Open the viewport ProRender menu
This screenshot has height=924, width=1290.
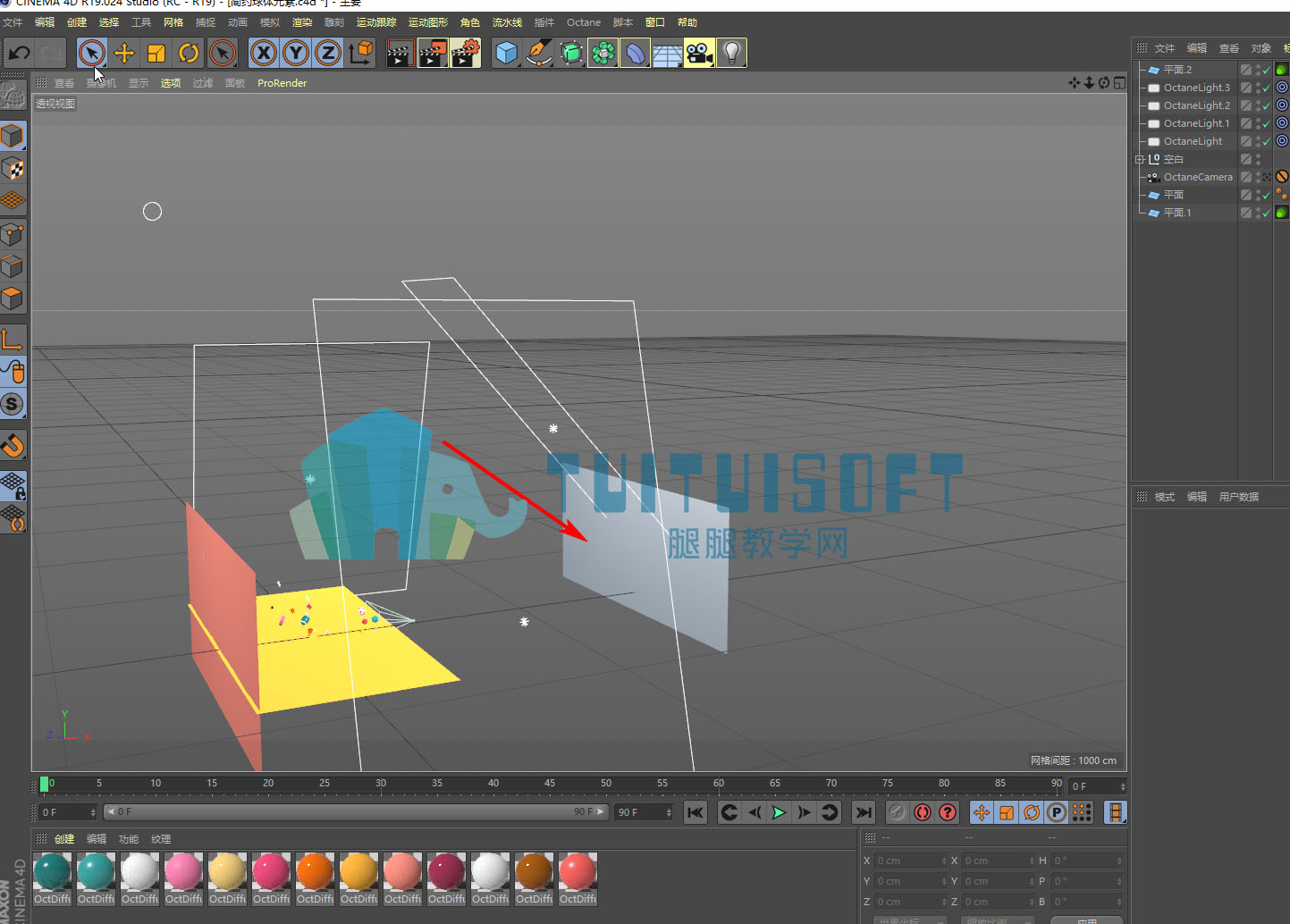(282, 83)
